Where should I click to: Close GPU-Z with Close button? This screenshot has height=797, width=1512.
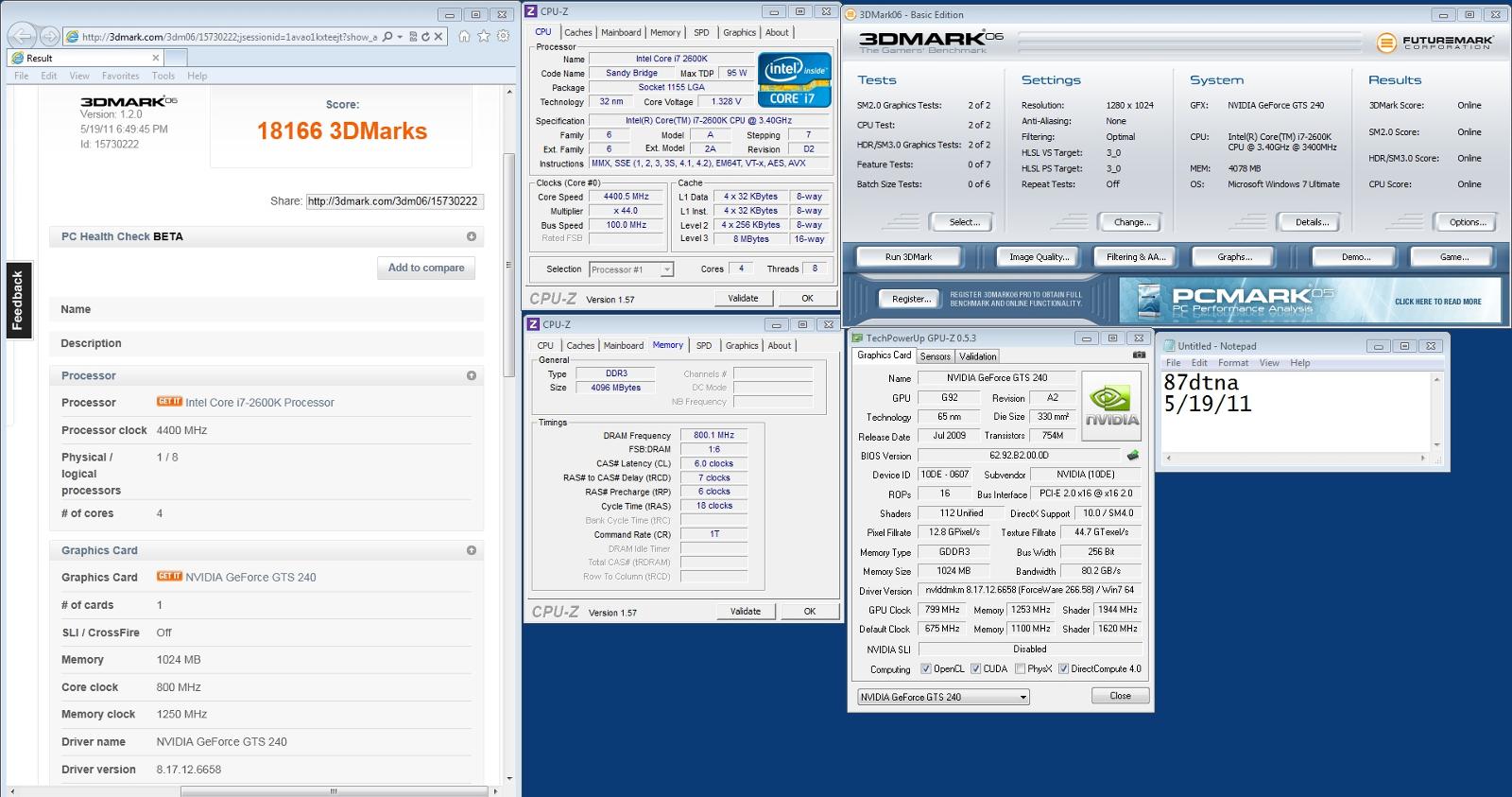(1120, 696)
